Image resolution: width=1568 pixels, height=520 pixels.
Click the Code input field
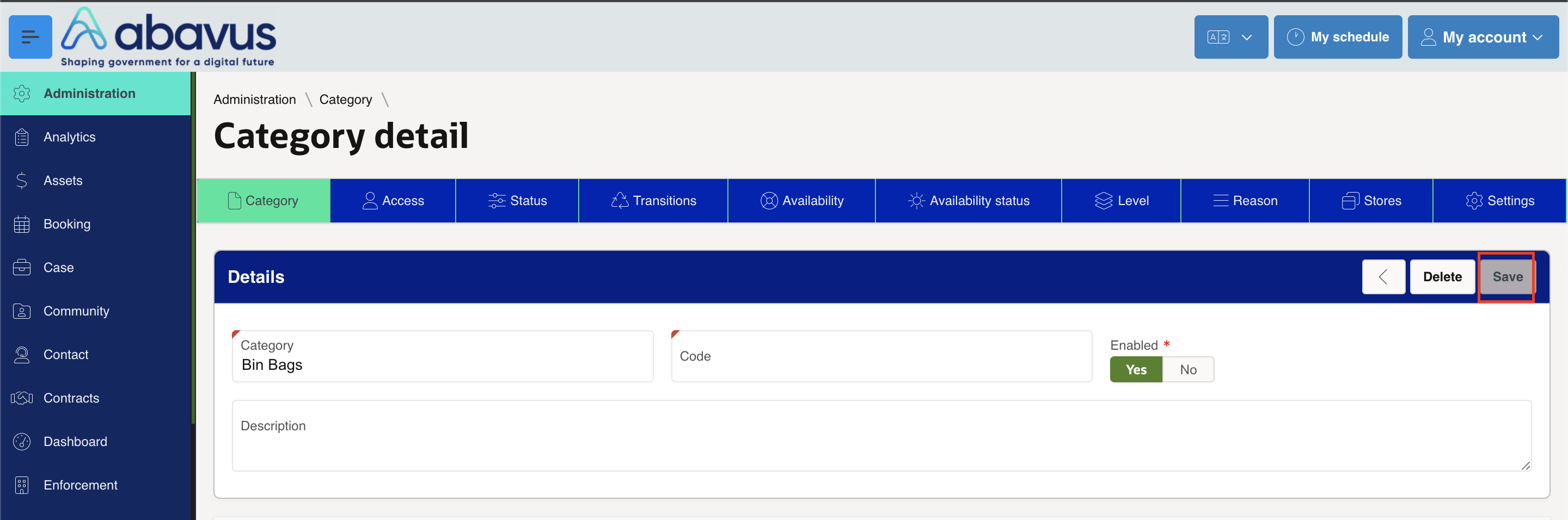pyautogui.click(x=881, y=356)
